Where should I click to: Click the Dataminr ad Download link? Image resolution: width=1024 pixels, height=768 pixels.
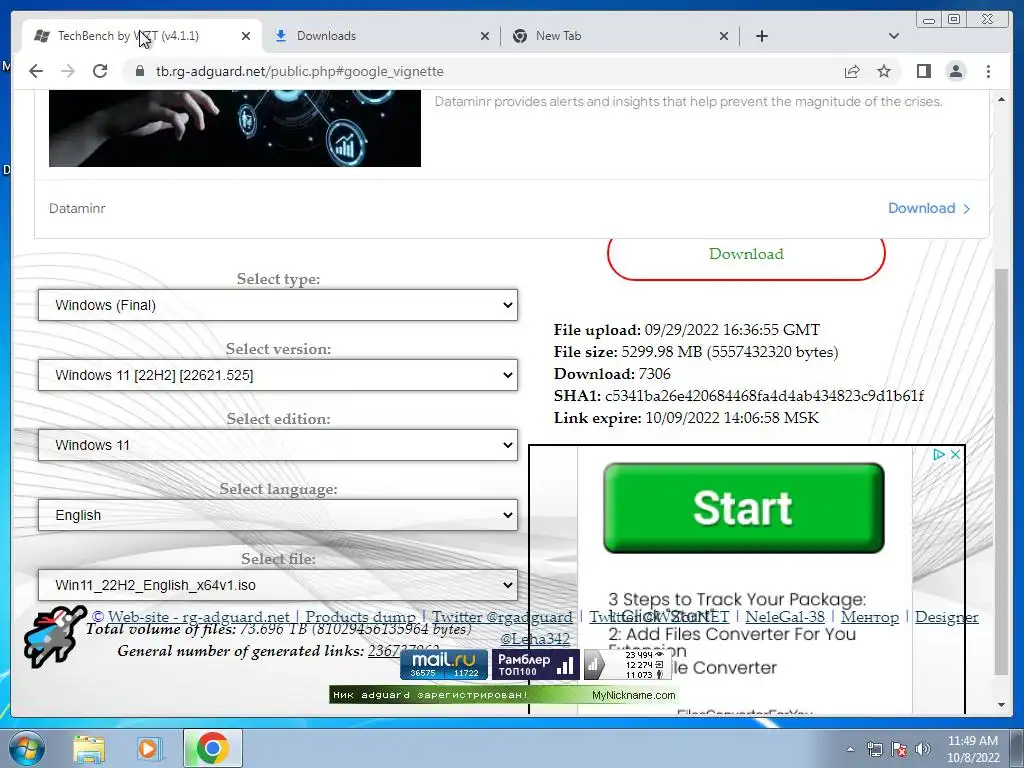(929, 208)
